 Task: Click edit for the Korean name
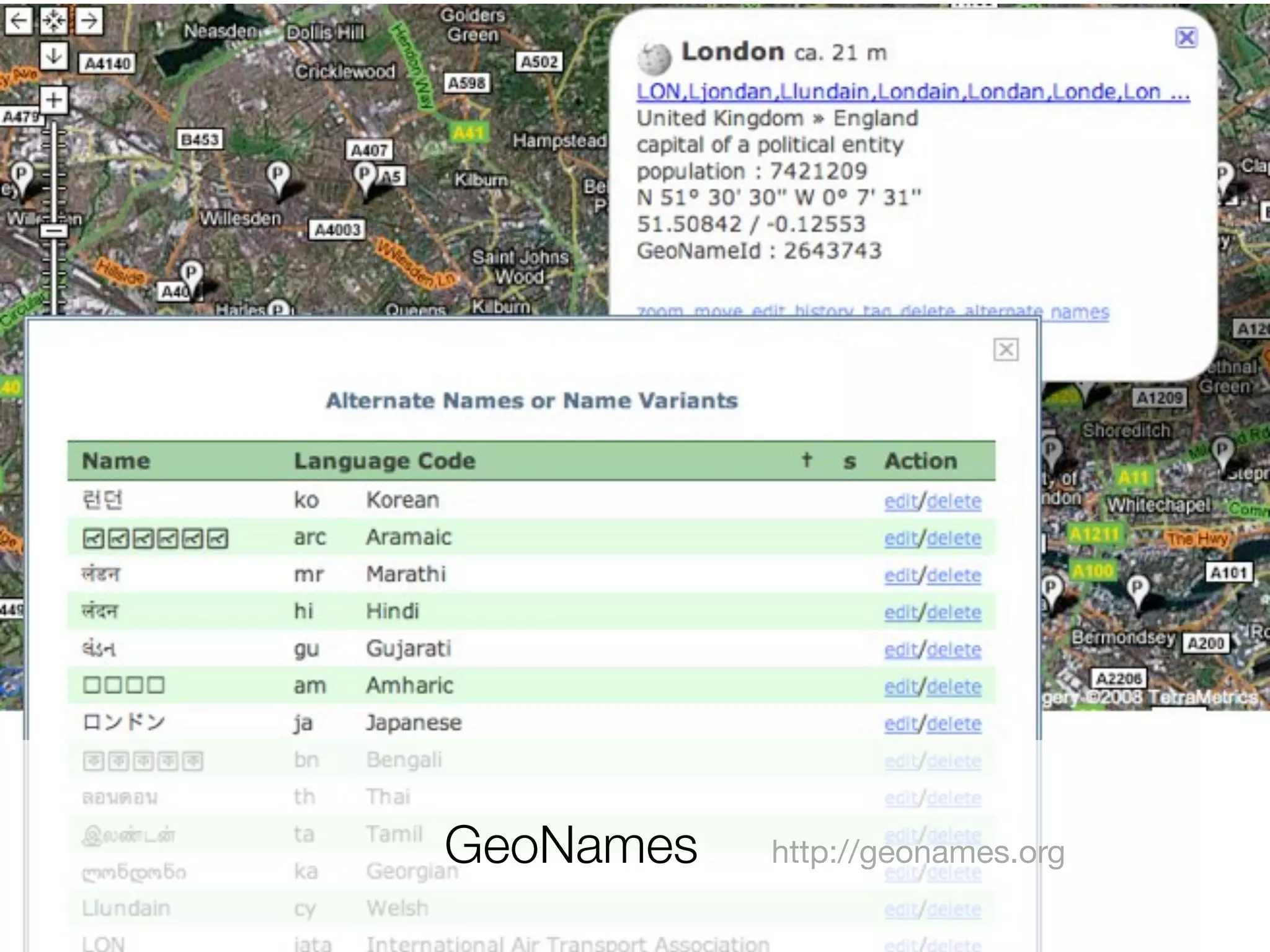(x=900, y=501)
